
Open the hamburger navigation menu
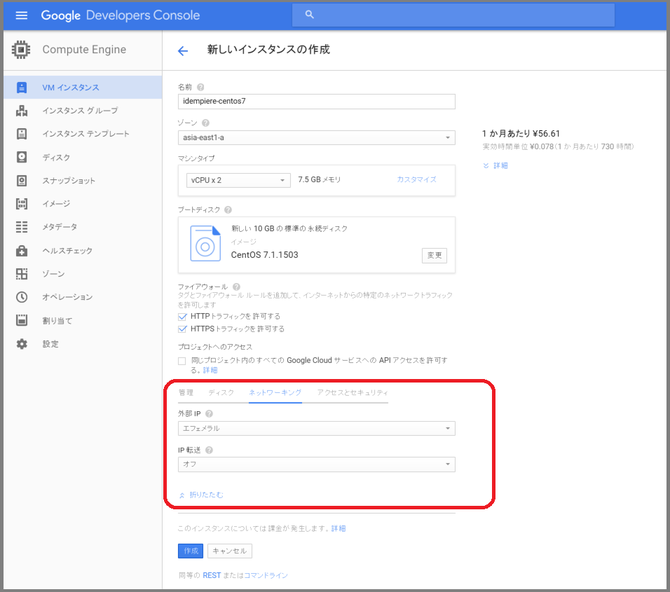[x=21, y=15]
